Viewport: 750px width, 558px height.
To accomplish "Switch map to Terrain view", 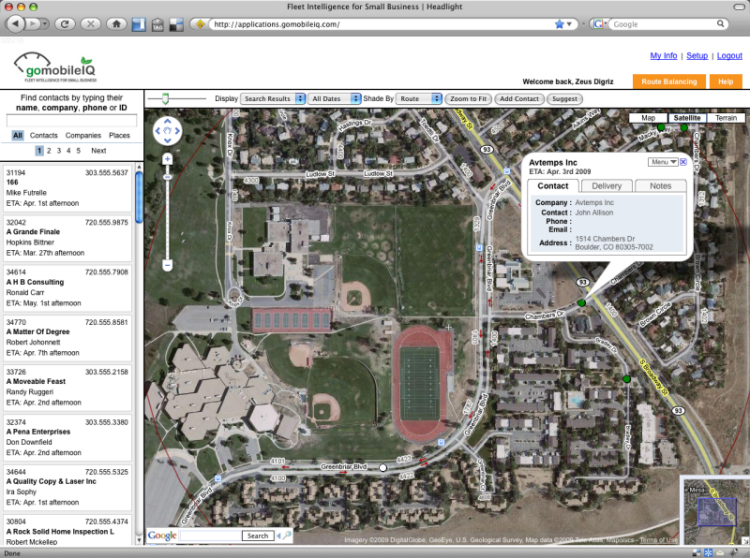I will click(x=725, y=118).
